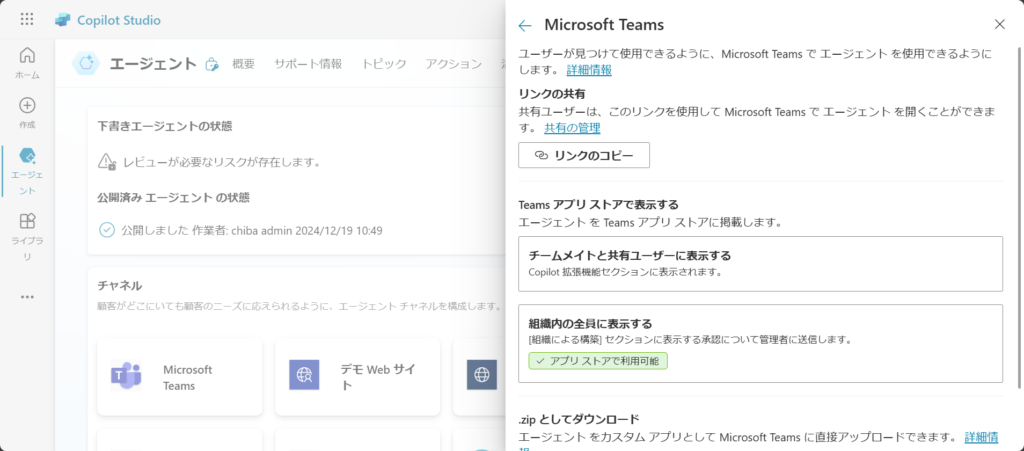The image size is (1024, 451).
Task: Open the デモ Web サイト channel card
Action: tap(357, 377)
